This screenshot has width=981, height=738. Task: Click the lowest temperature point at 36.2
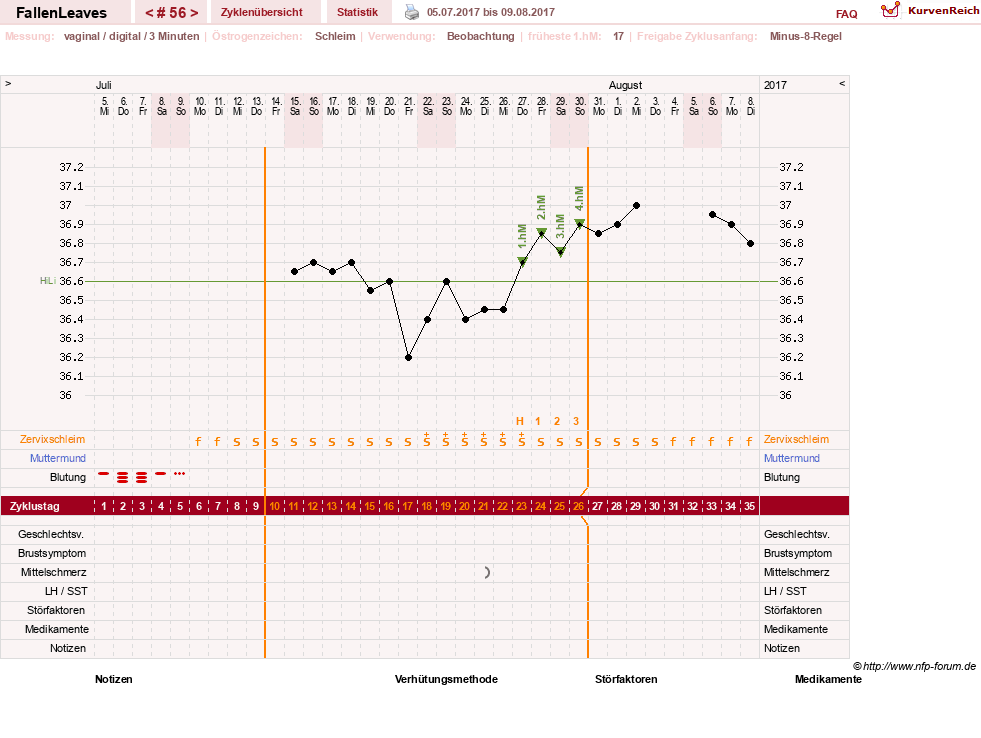click(x=409, y=358)
